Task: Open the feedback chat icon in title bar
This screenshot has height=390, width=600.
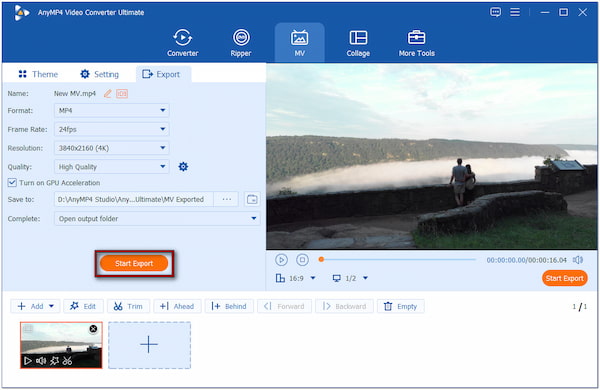Action: point(496,12)
